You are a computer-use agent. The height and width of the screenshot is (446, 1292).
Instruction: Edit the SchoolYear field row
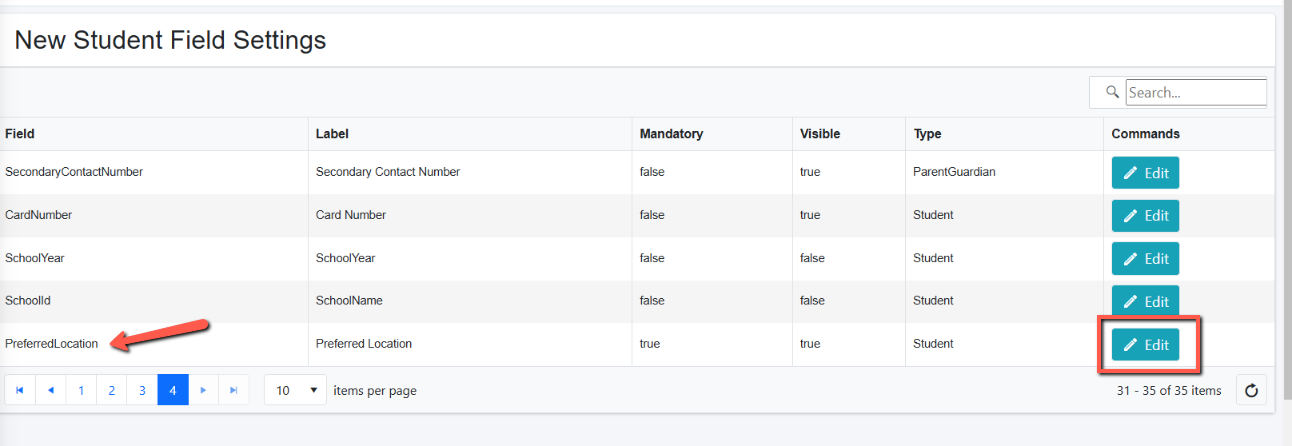click(x=1146, y=258)
